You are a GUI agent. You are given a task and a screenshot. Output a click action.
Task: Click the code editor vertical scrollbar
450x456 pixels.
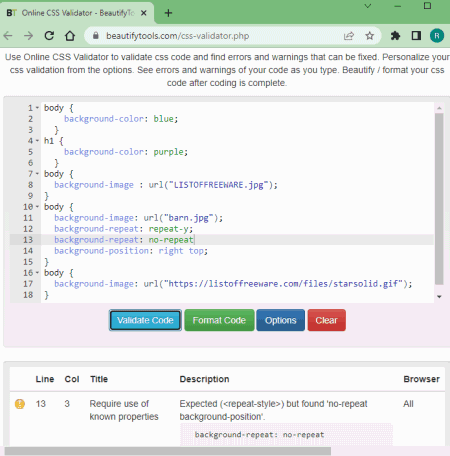439,199
